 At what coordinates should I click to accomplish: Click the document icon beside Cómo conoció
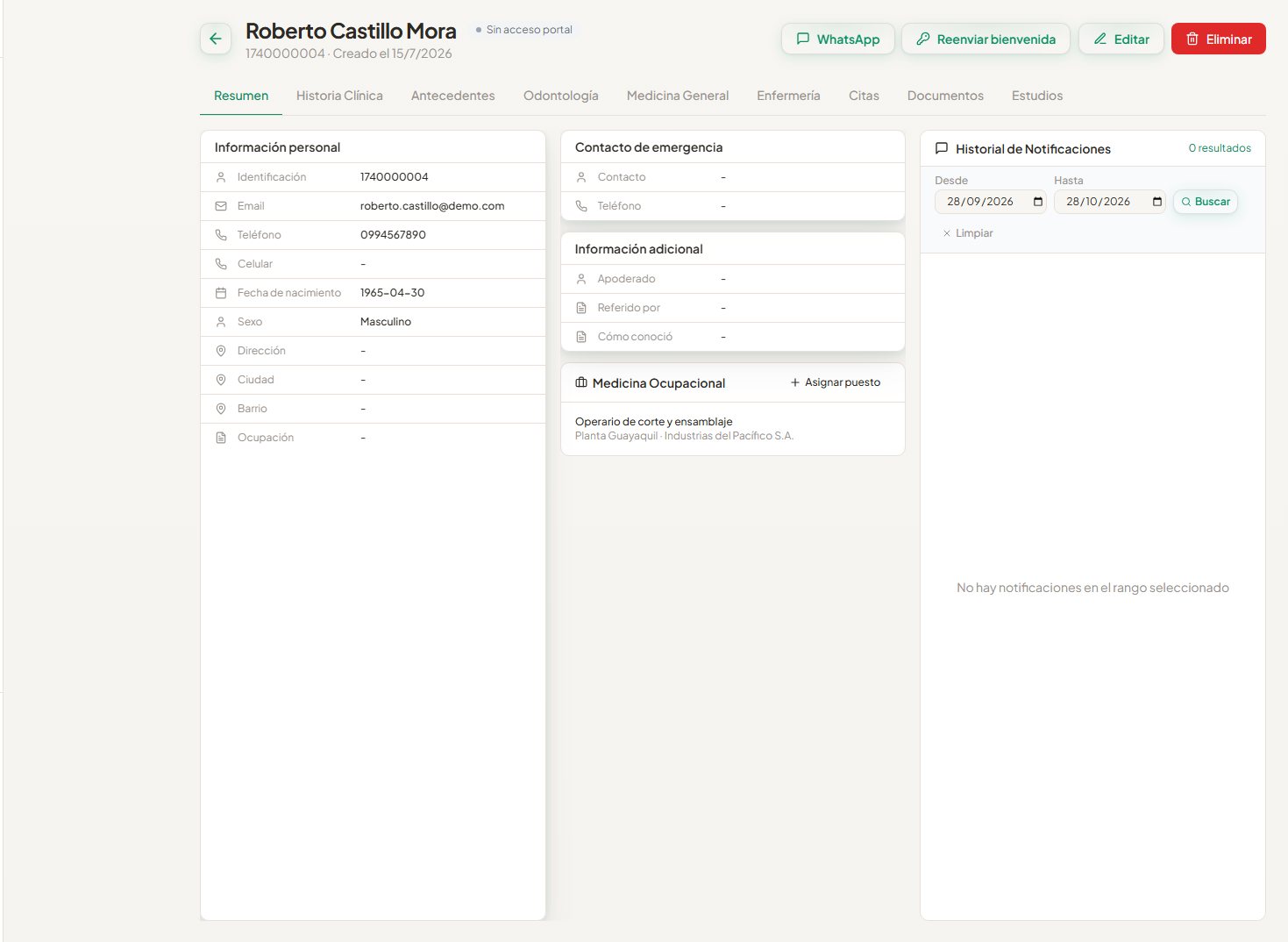point(581,337)
